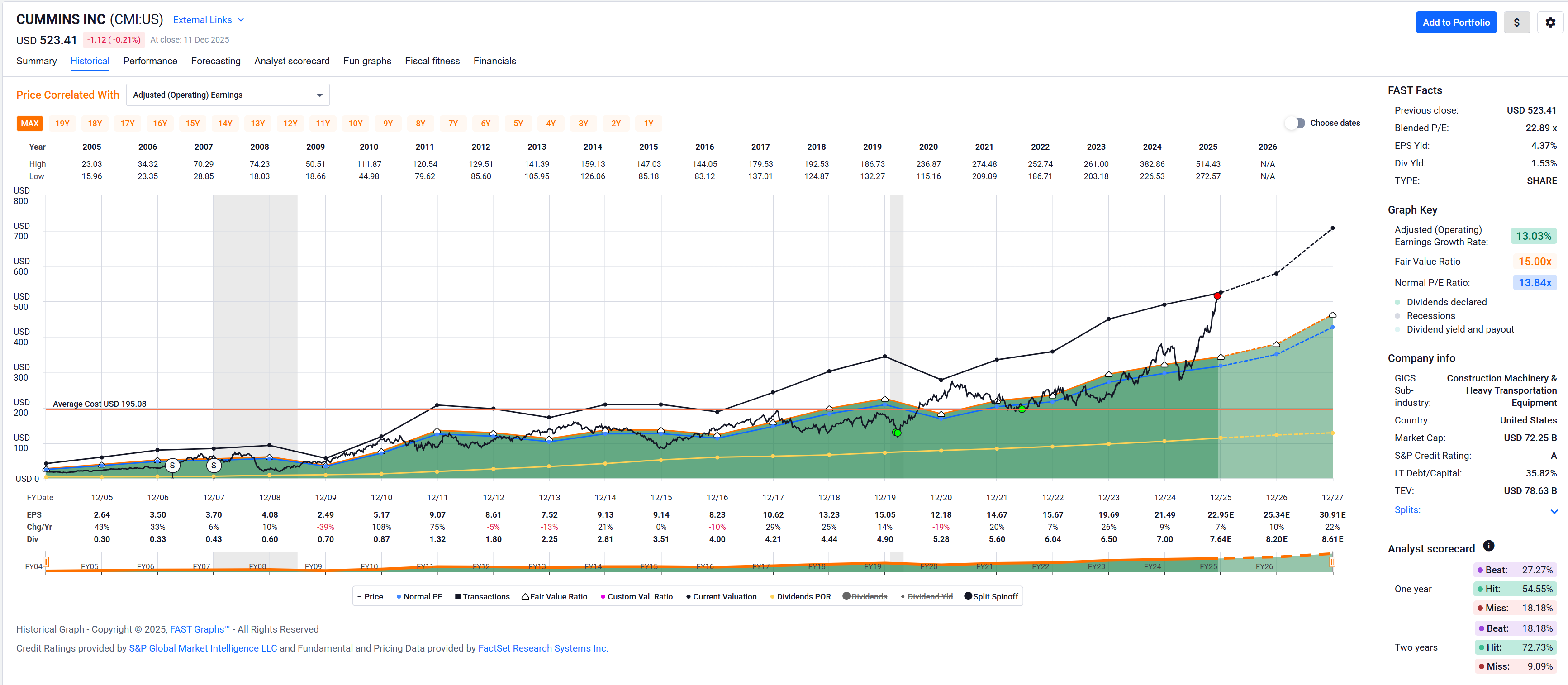Click the Analyst scorecard info icon
Screen dimensions: 1568x685
click(x=1488, y=546)
